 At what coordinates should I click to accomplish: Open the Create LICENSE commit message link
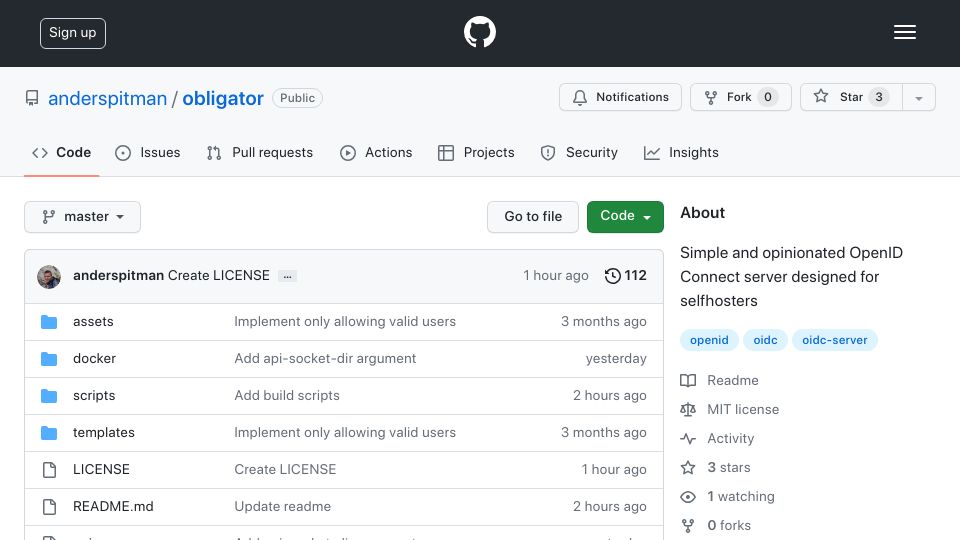[x=219, y=276]
